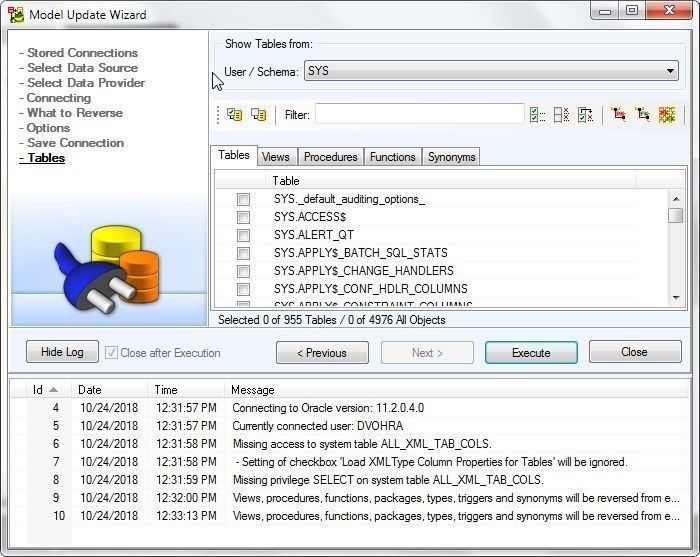Click the PK related tables icon

pyautogui.click(x=619, y=115)
